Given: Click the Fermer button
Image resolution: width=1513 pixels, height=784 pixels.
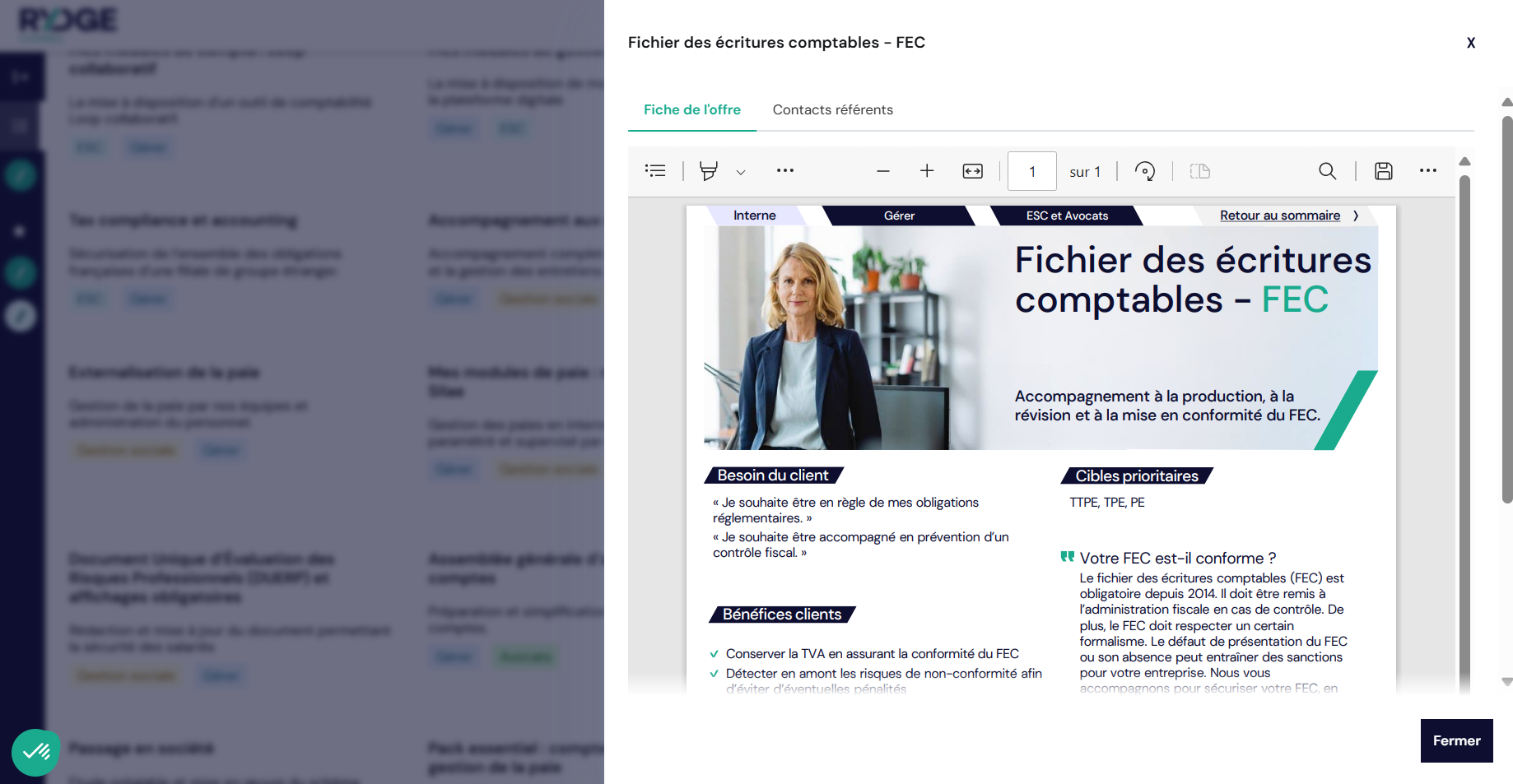Looking at the screenshot, I should pos(1457,741).
